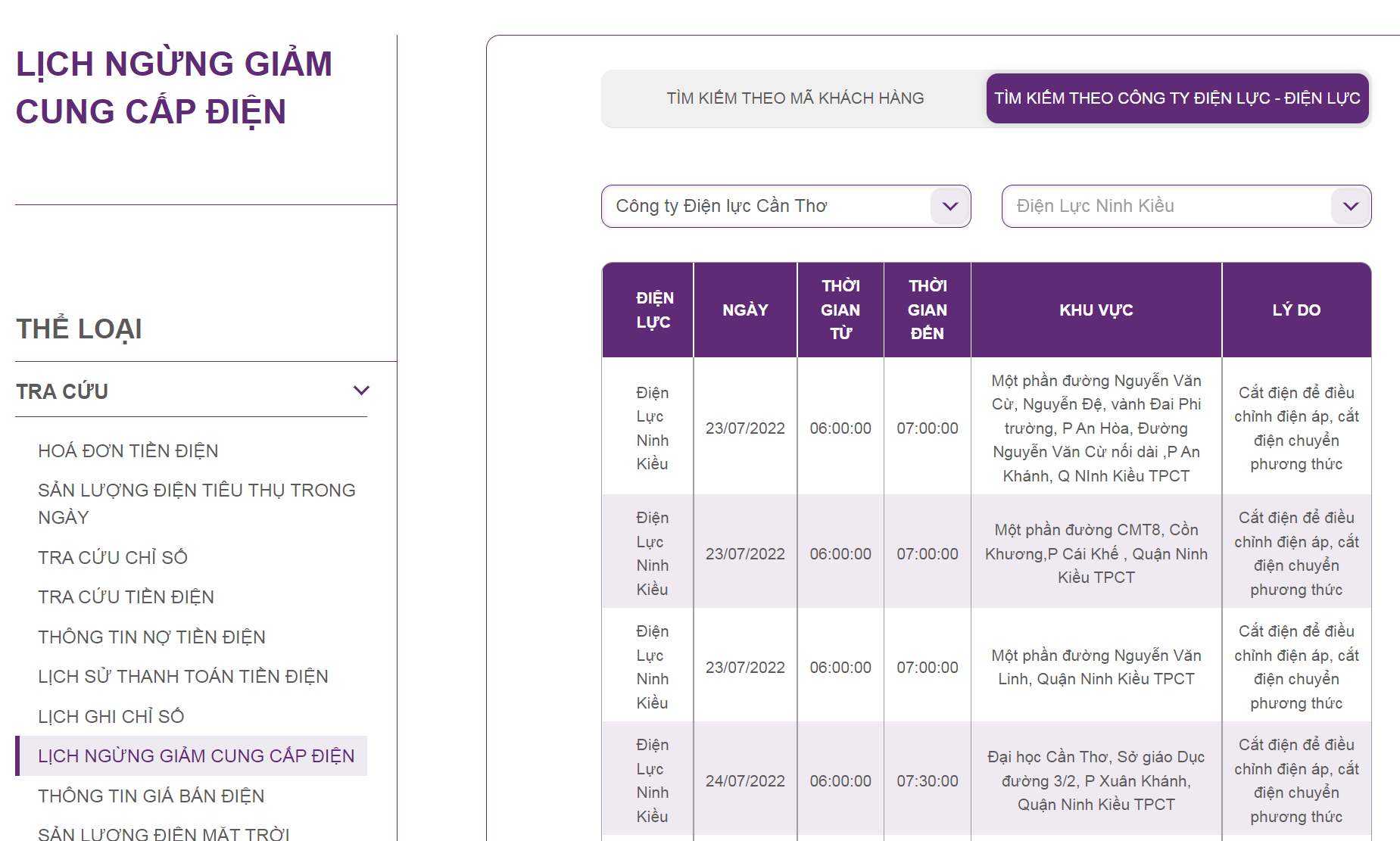Select Tìm kiếm theo Công ty Điện lực tab

(x=1177, y=98)
